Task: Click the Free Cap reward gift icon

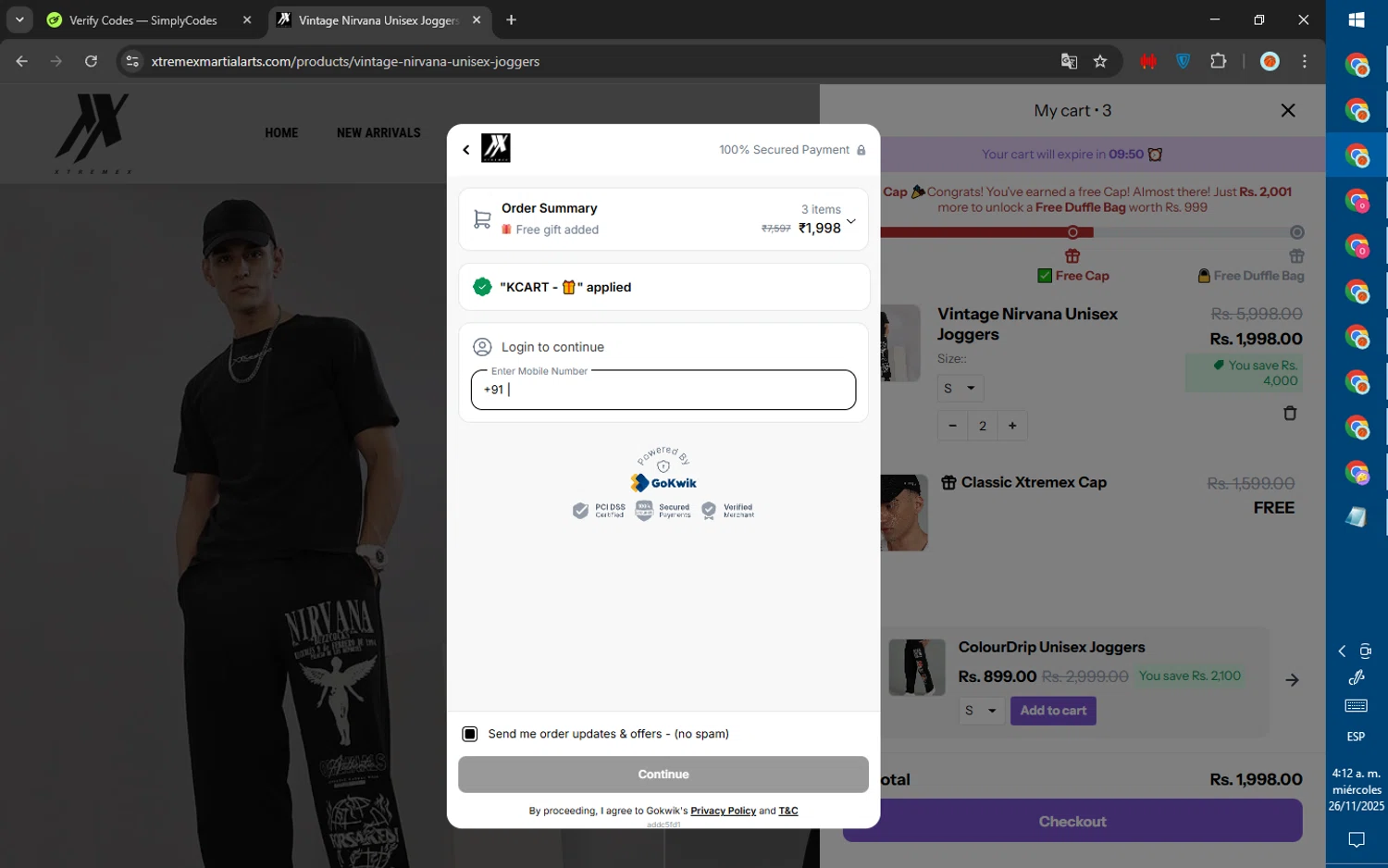Action: pos(1072,256)
